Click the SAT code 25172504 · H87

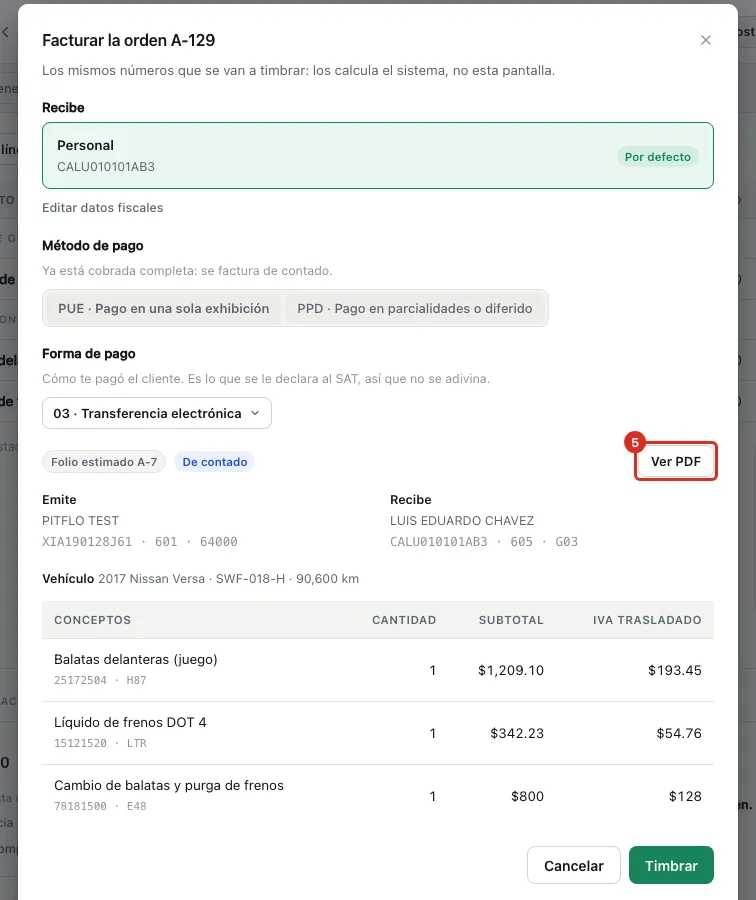click(x=100, y=680)
